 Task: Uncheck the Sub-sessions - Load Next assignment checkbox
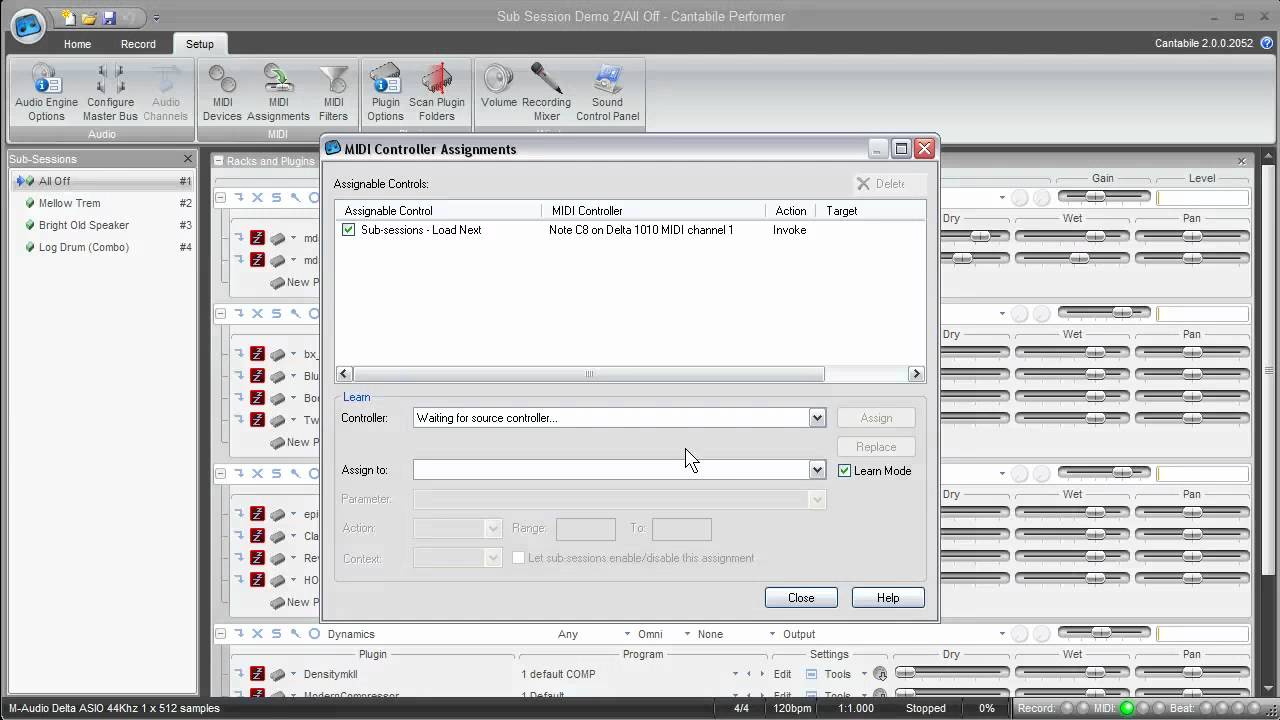tap(348, 230)
